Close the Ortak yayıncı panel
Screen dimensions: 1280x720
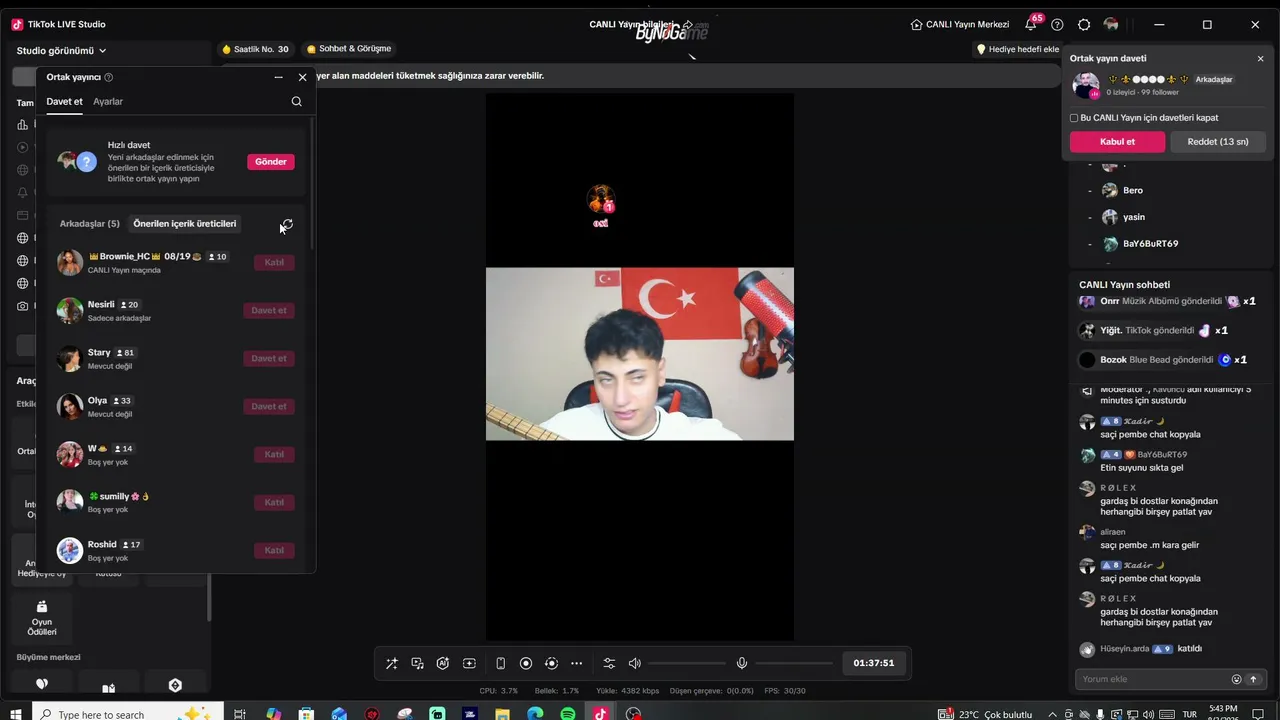pyautogui.click(x=302, y=77)
